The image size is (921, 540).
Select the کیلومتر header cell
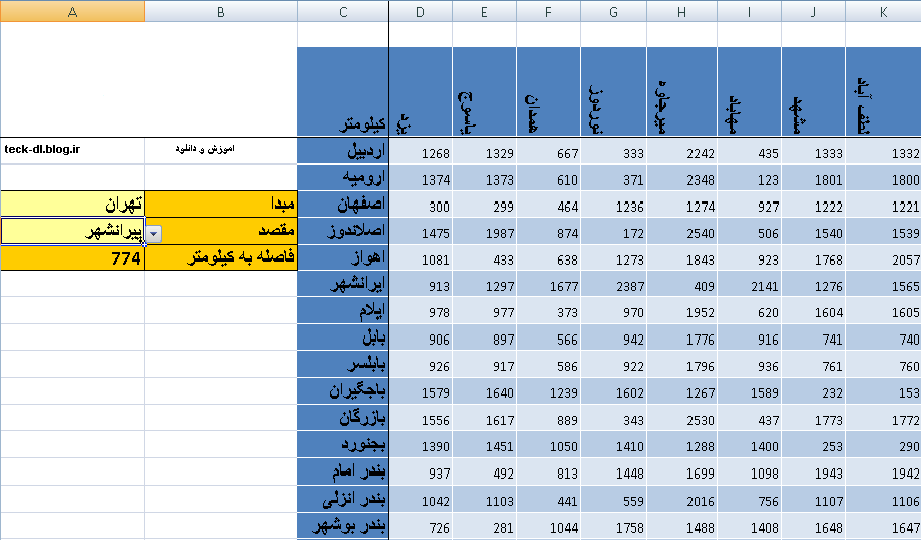pos(343,92)
